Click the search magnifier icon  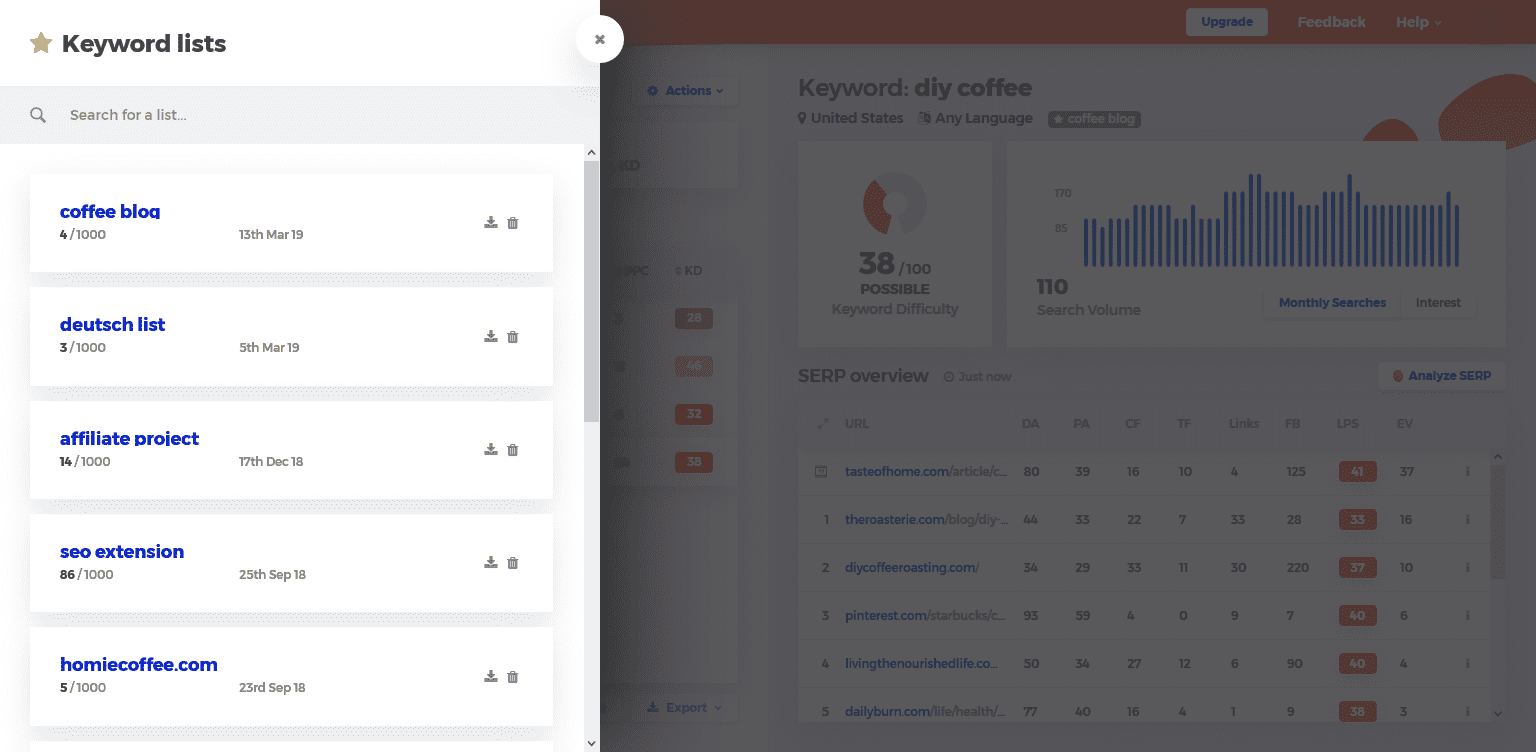pos(38,115)
